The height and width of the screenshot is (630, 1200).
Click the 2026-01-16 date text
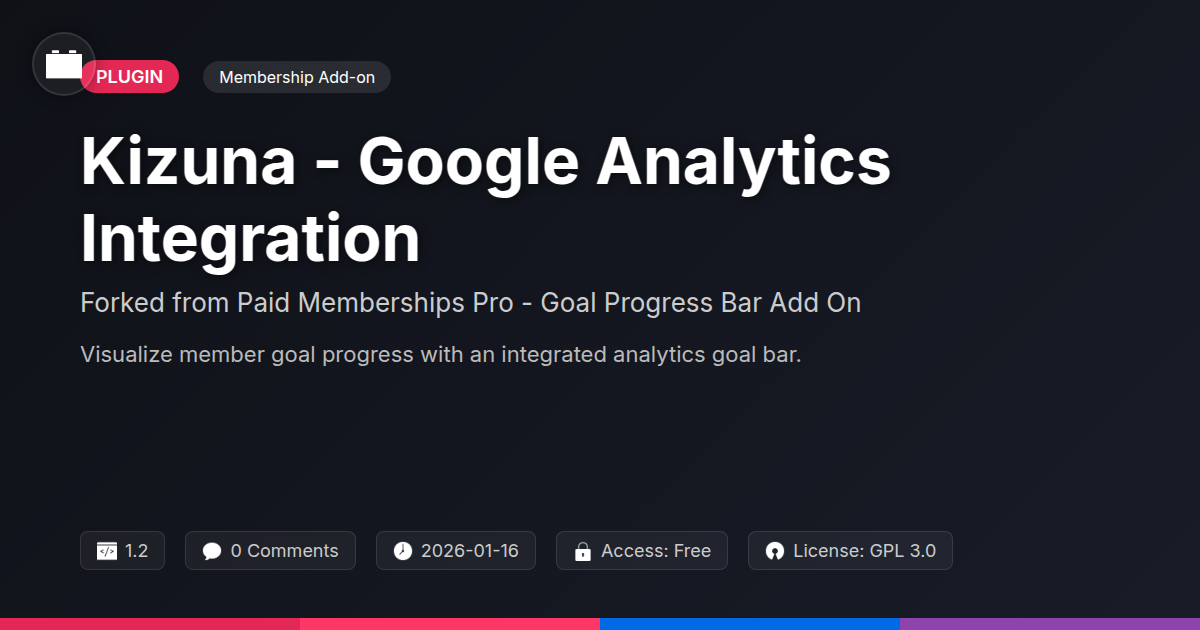point(469,551)
